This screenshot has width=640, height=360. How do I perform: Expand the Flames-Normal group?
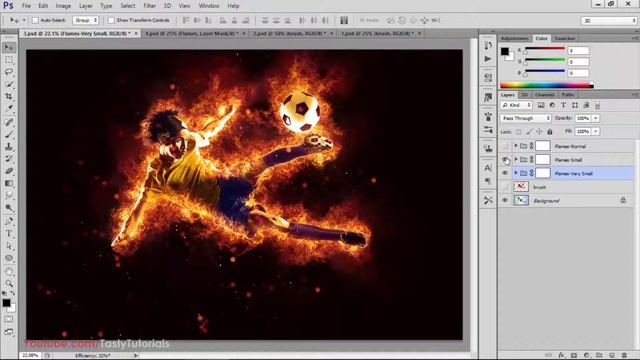pos(516,146)
